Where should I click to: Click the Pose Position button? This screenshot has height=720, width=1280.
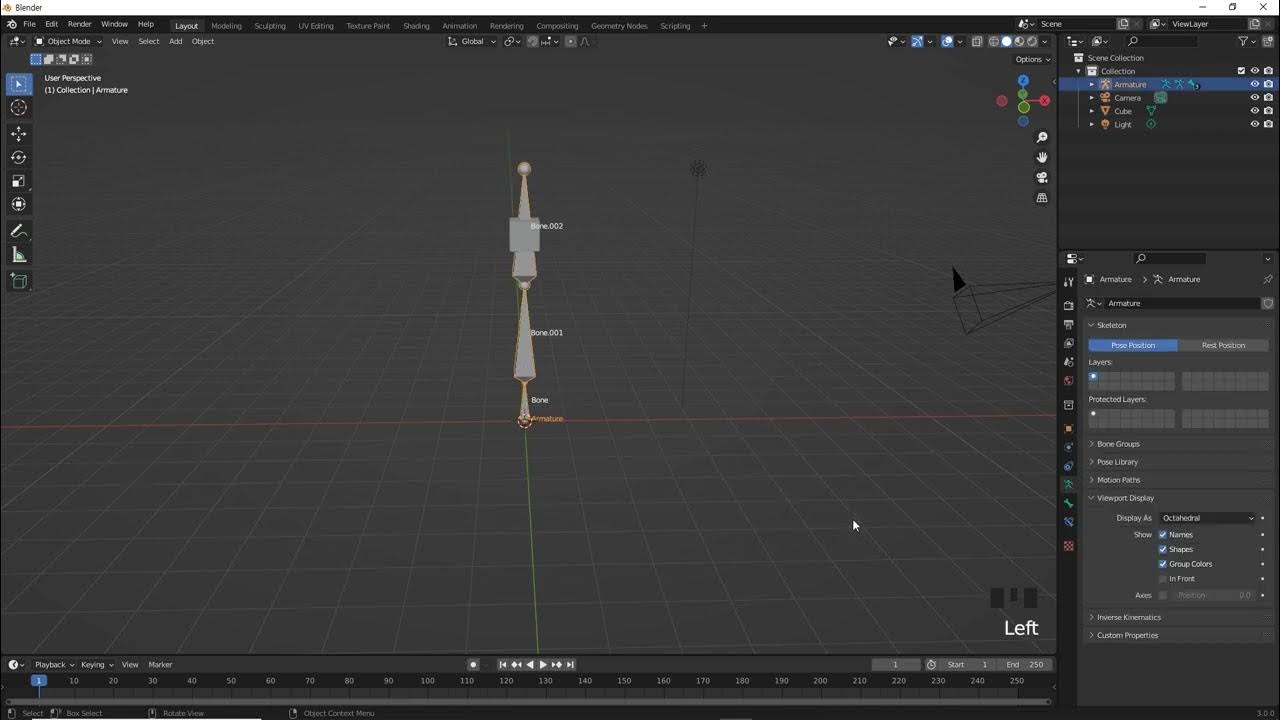pyautogui.click(x=1133, y=345)
